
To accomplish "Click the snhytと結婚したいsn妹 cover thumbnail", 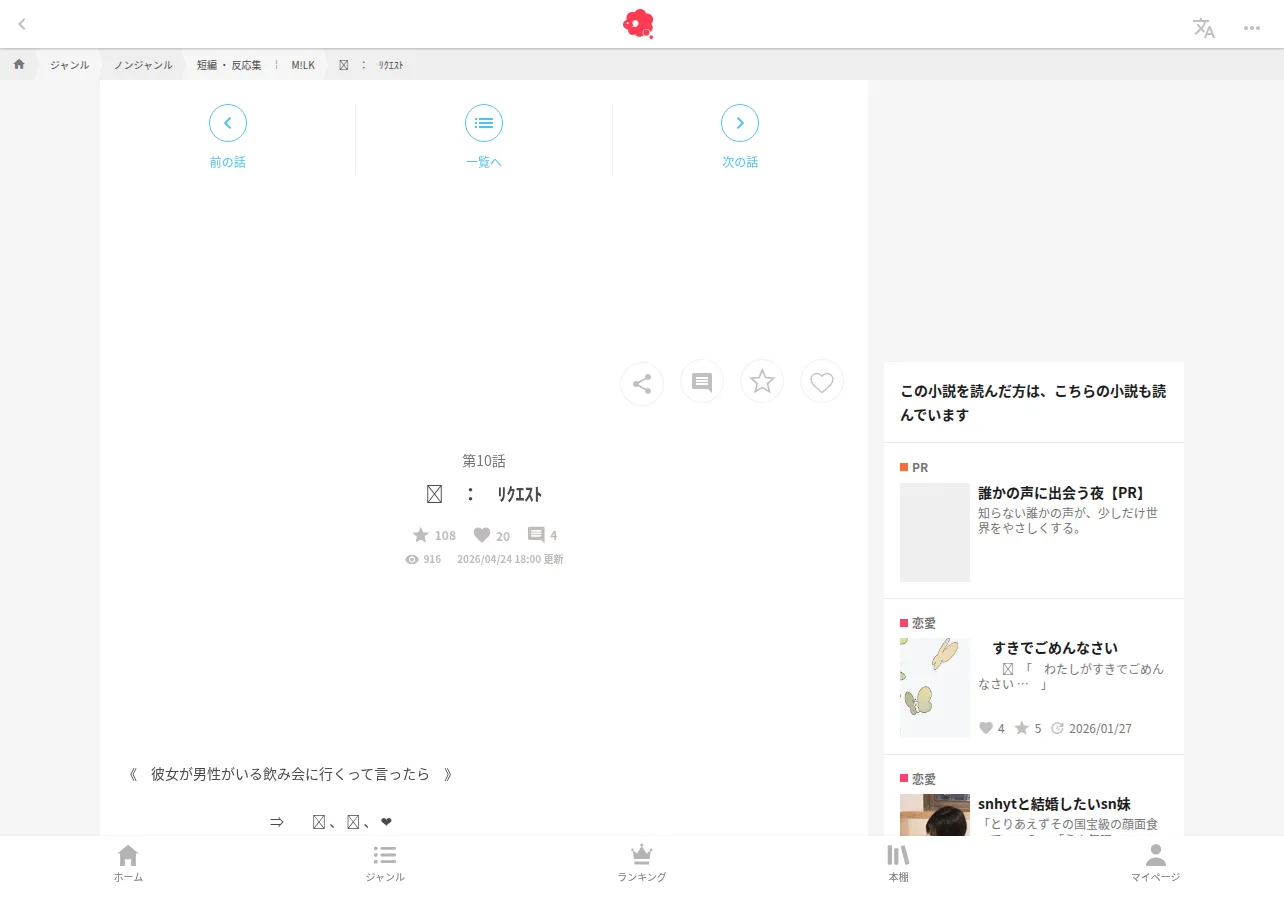I will coord(935,815).
